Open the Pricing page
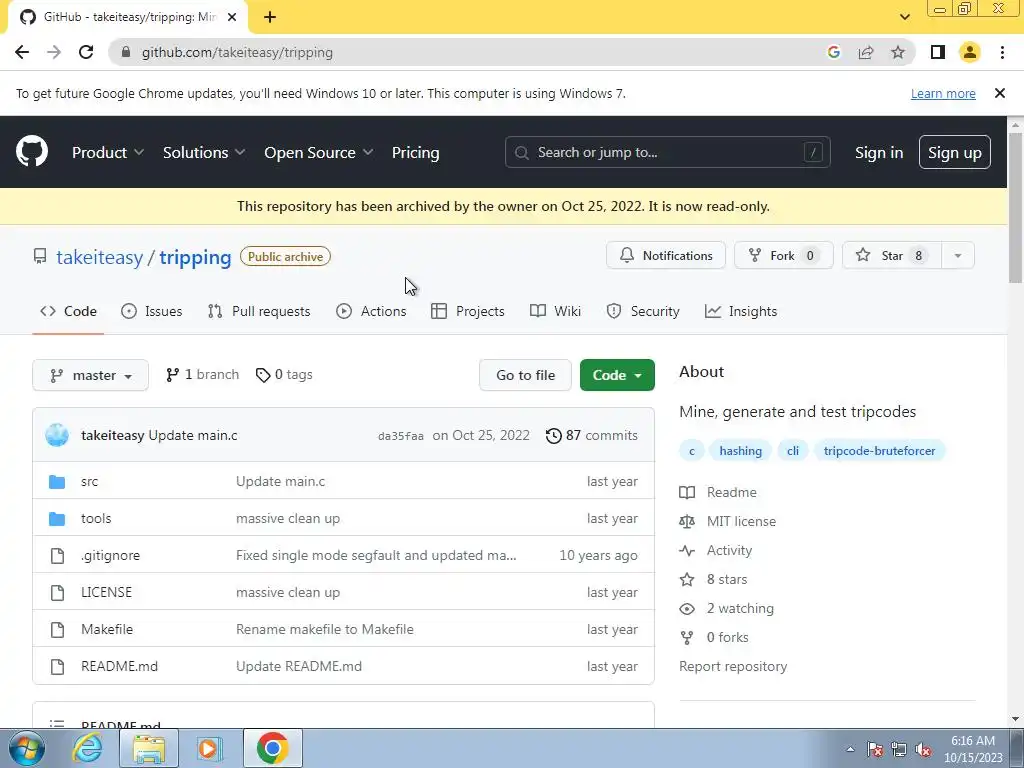Viewport: 1024px width, 768px height. coord(415,152)
